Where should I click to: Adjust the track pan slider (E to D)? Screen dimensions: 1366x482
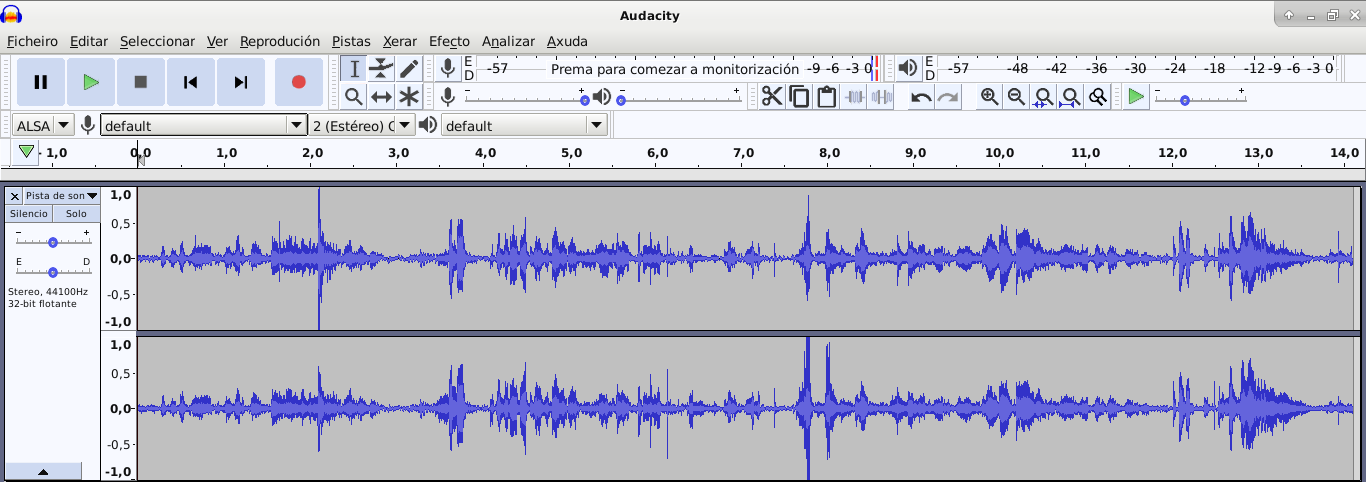click(53, 270)
